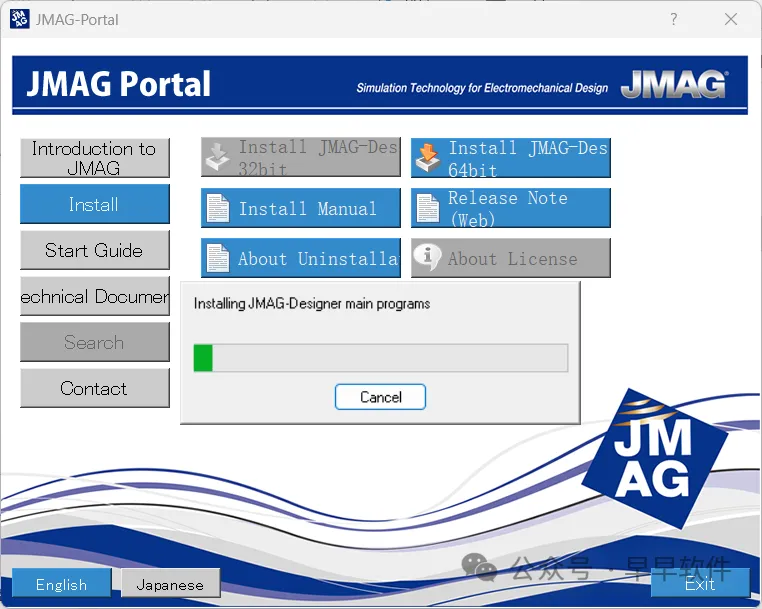This screenshot has width=762, height=609.
Task: Click the info bubble icon beside About License
Action: 427,256
